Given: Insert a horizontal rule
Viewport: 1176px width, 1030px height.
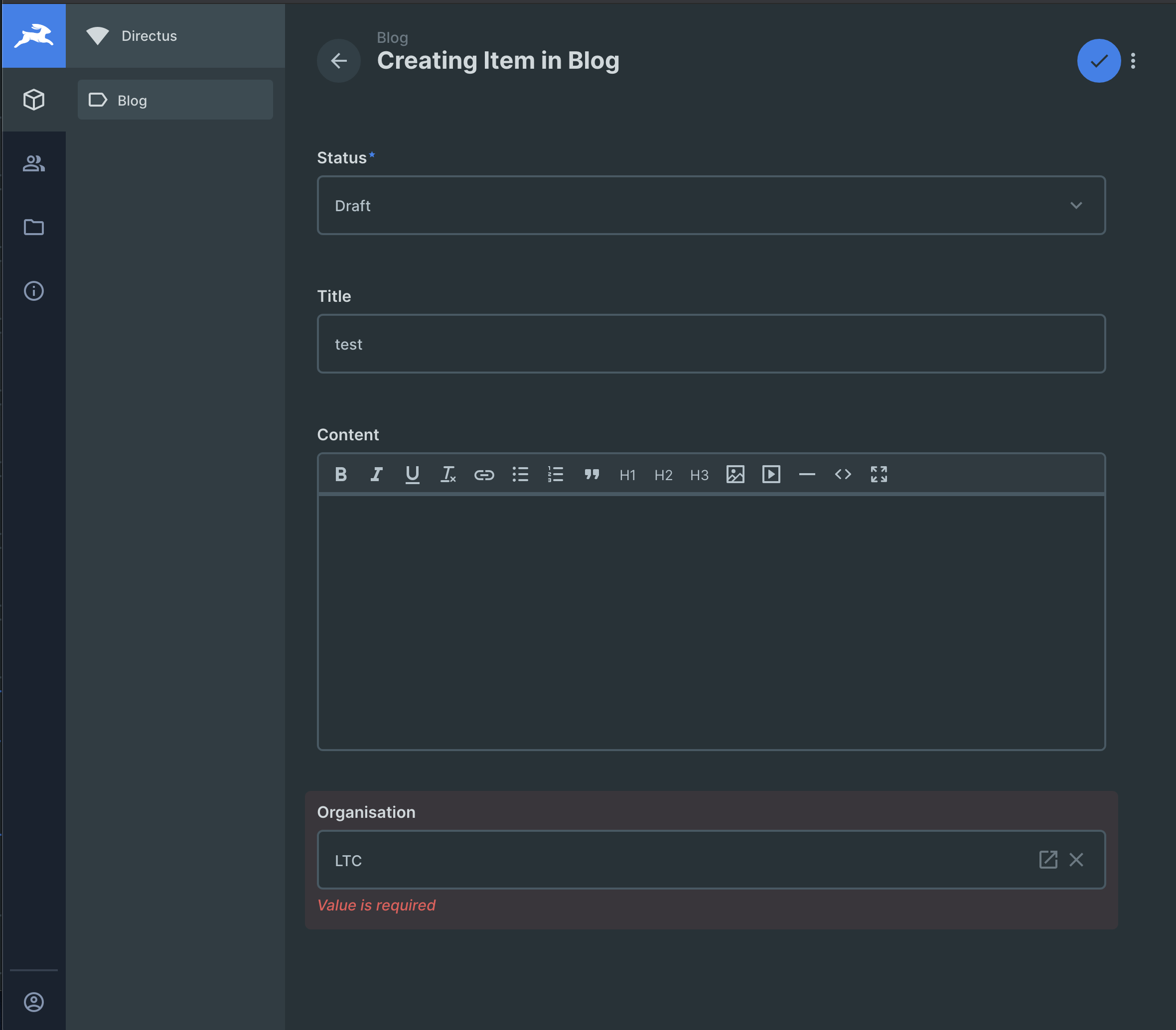Looking at the screenshot, I should [x=807, y=474].
